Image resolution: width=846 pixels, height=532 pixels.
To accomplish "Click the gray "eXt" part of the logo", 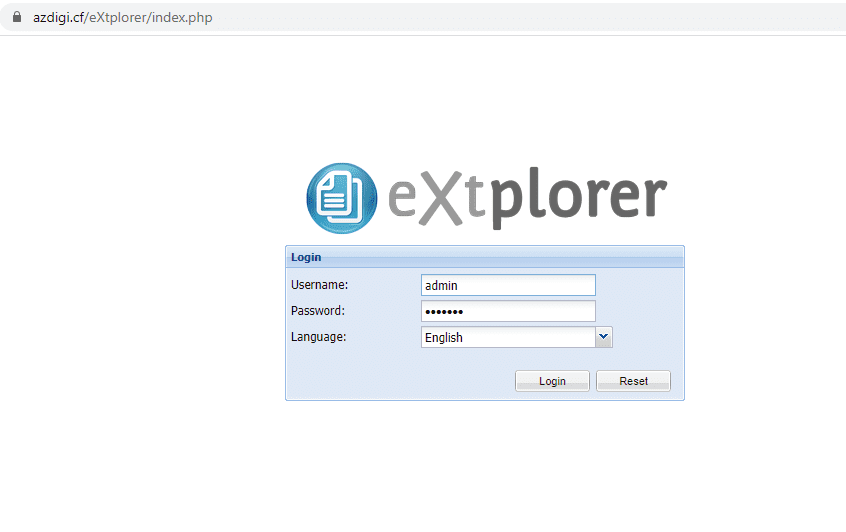I will tap(438, 198).
